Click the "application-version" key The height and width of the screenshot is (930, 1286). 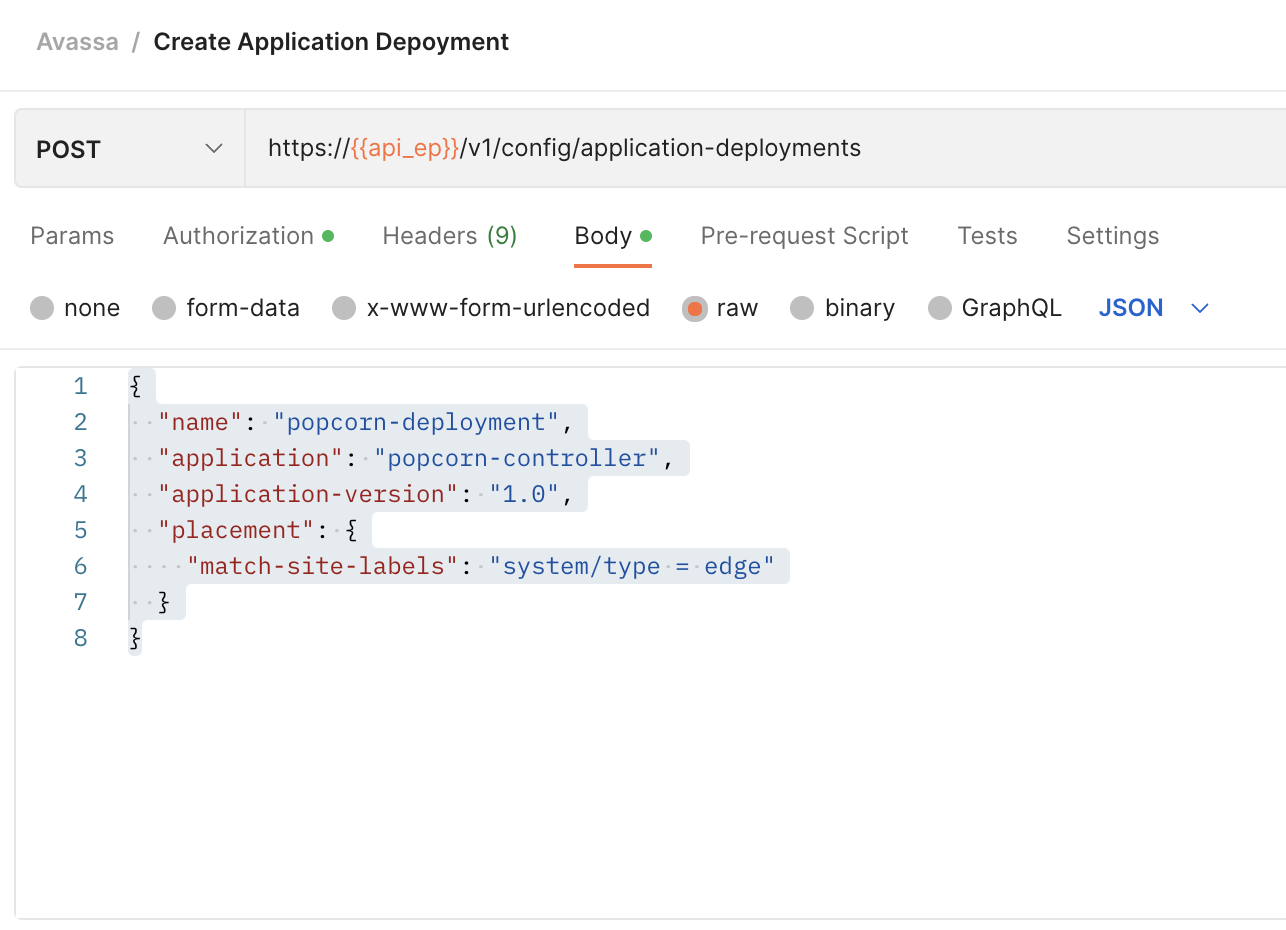pyautogui.click(x=308, y=494)
